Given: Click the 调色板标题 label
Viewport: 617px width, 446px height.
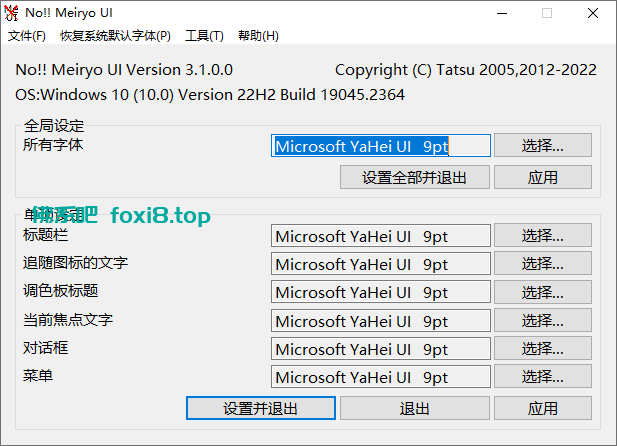Looking at the screenshot, I should tap(61, 291).
